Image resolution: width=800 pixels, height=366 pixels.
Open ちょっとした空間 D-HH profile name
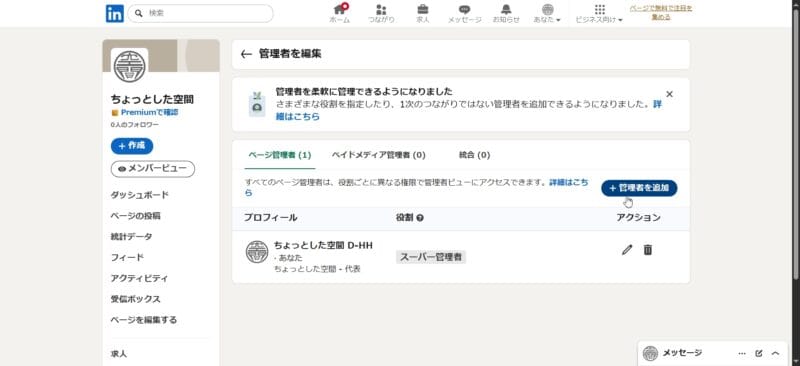click(x=323, y=246)
